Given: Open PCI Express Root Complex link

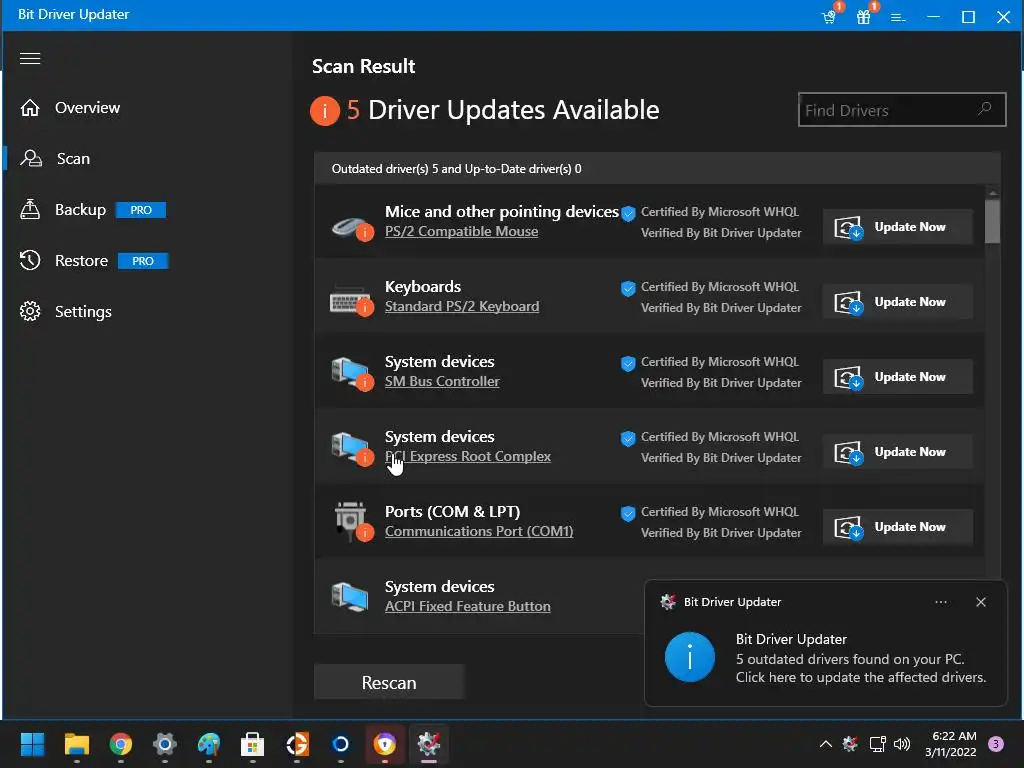Looking at the screenshot, I should (x=468, y=456).
